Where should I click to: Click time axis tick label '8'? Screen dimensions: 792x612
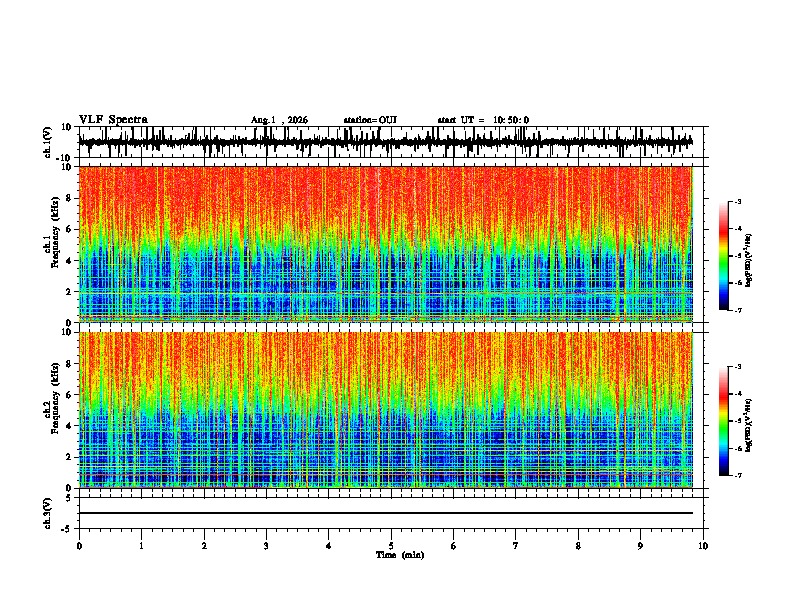coord(578,546)
